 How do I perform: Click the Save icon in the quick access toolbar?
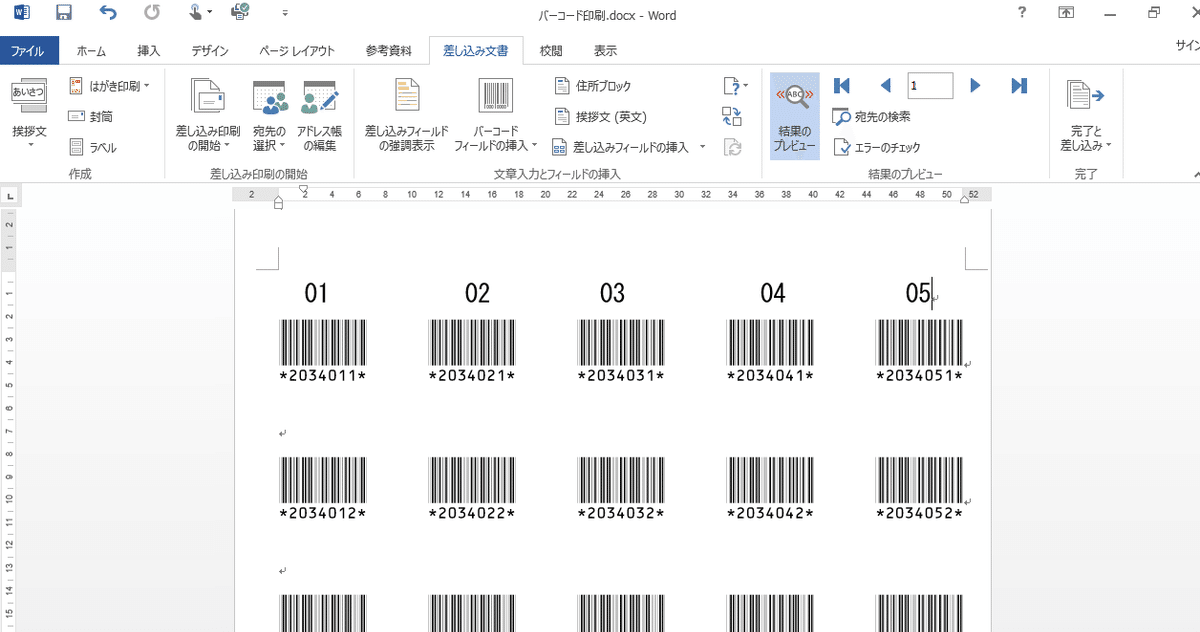pos(64,14)
